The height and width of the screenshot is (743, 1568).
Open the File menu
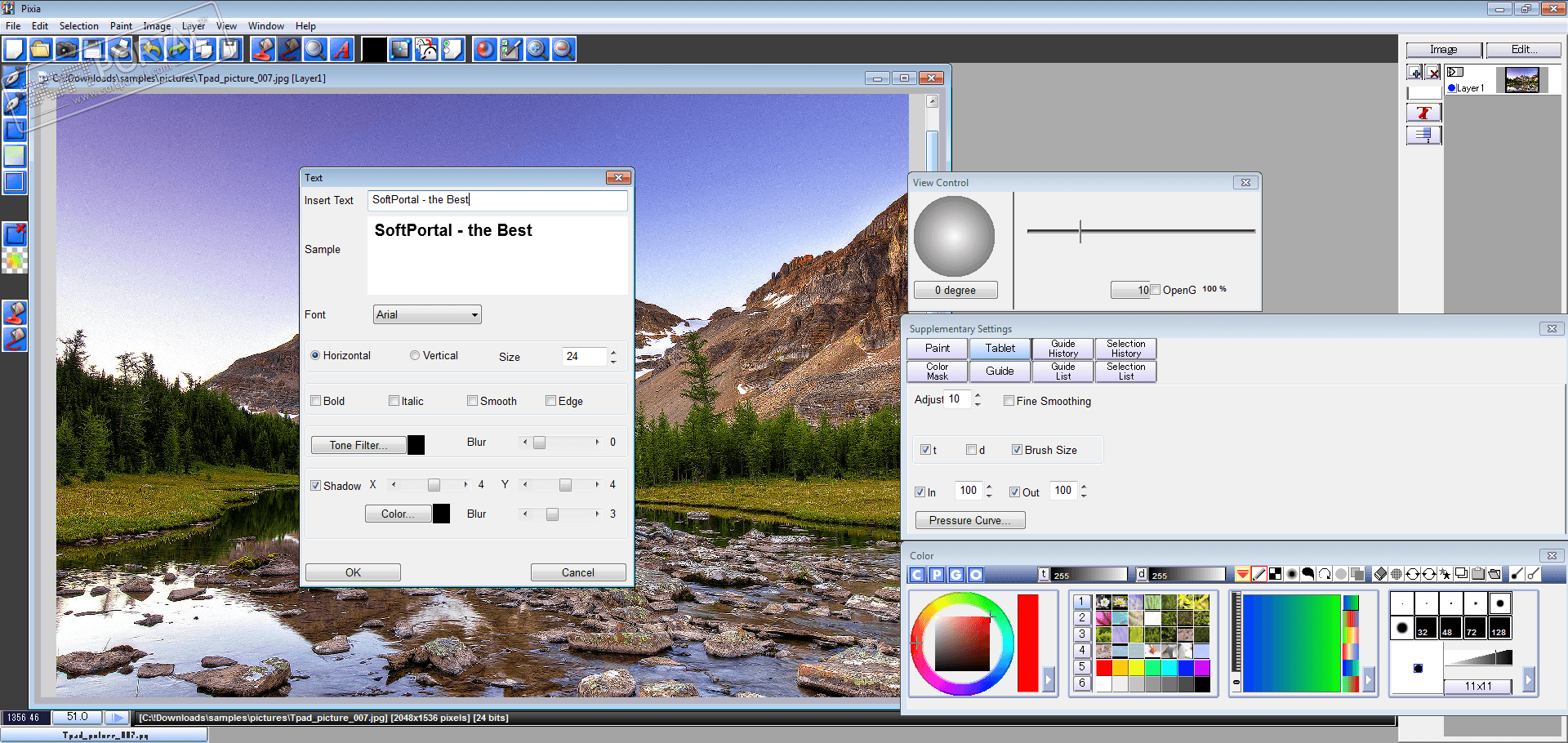click(13, 26)
